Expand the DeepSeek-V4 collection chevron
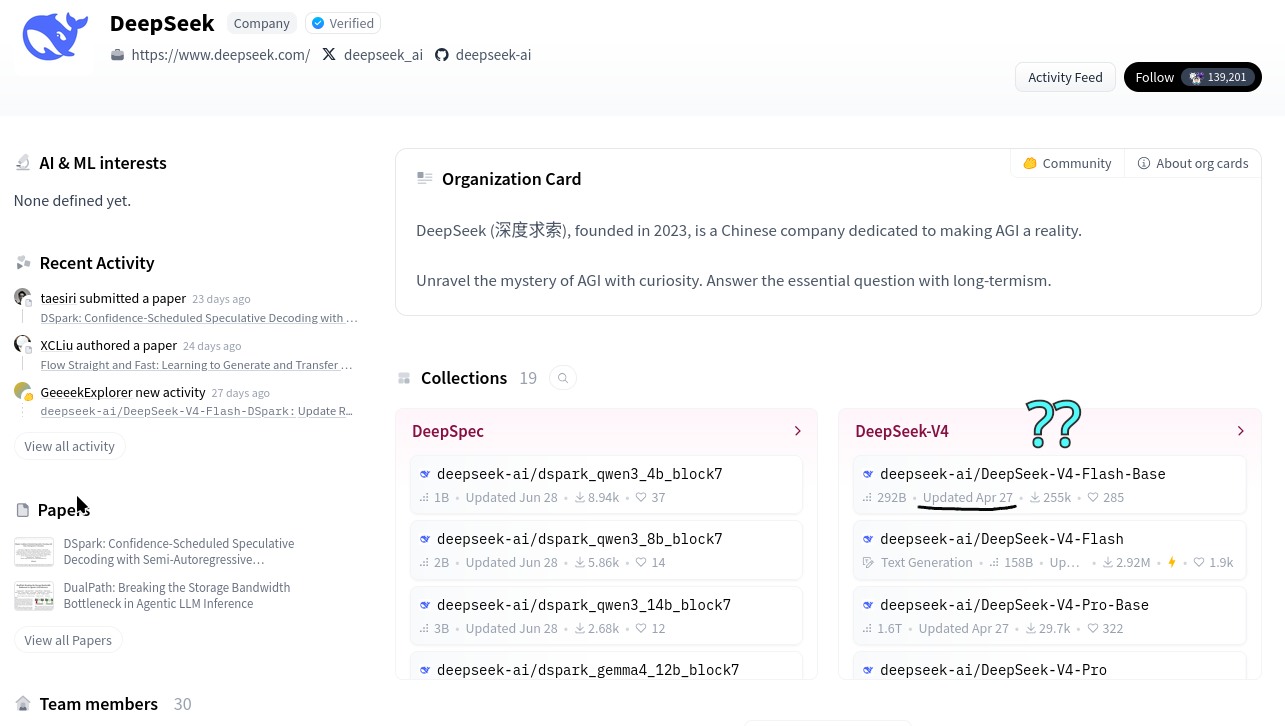The height and width of the screenshot is (726, 1285). [1240, 431]
